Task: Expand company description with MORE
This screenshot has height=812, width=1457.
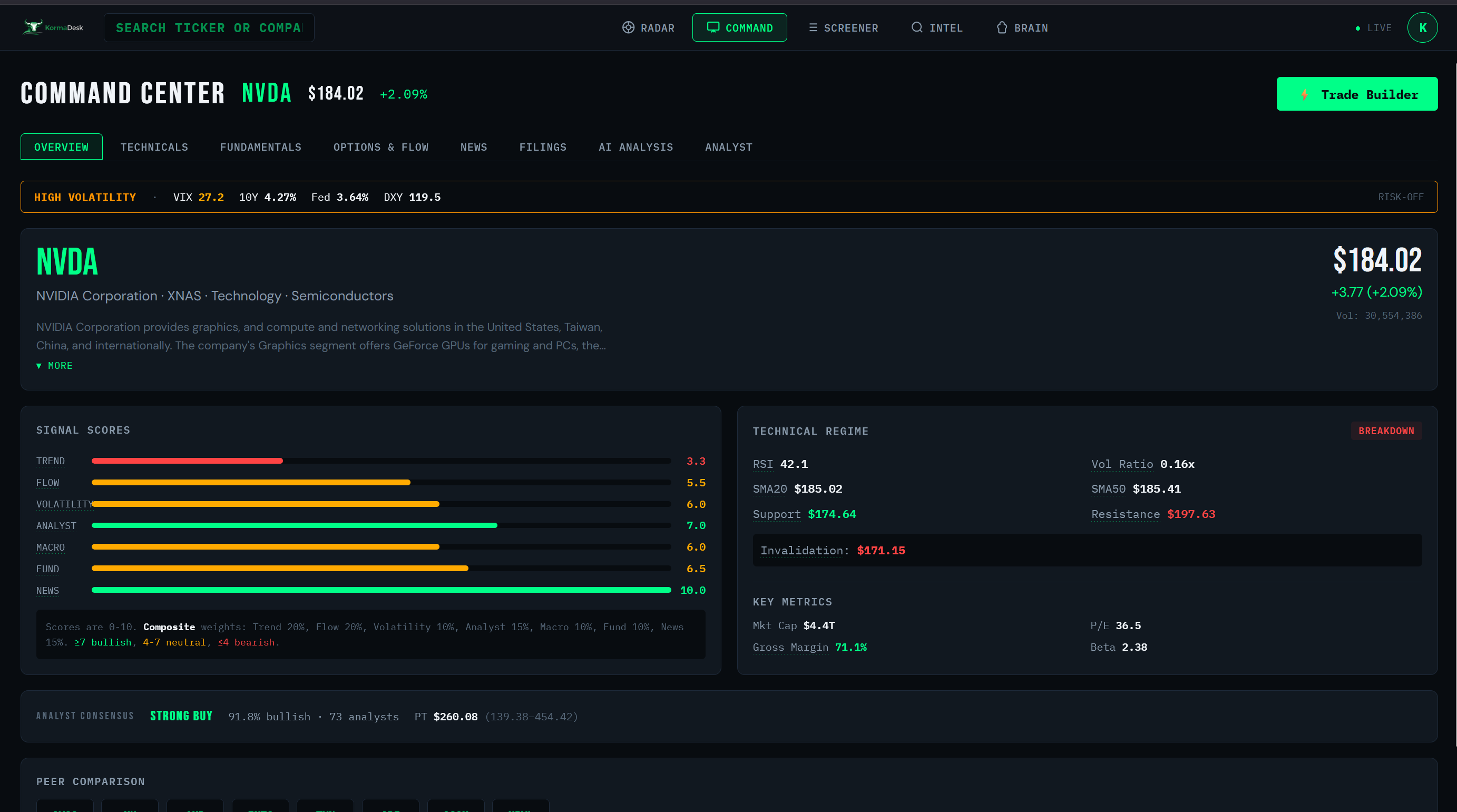Action: (55, 366)
